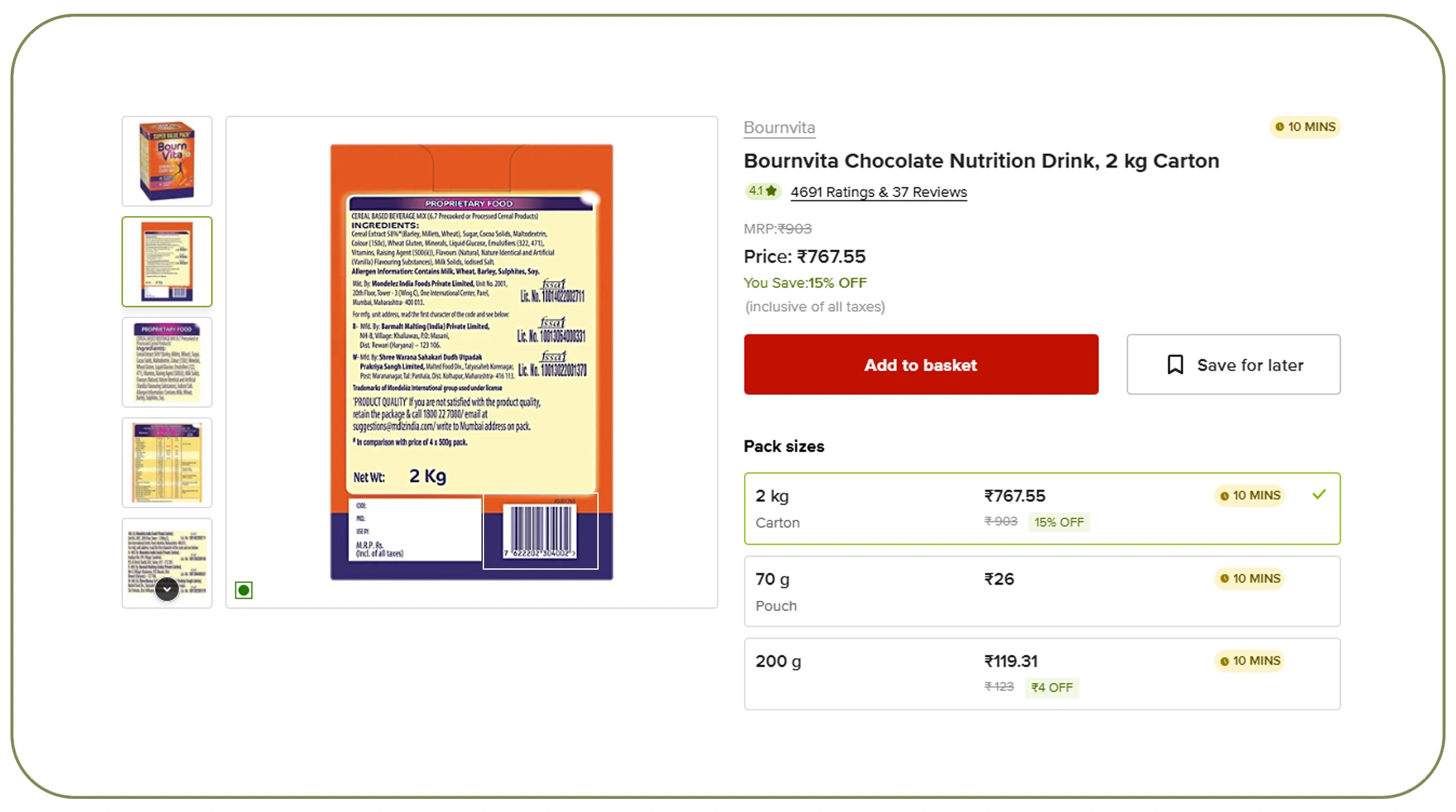This screenshot has height=812, width=1456.
Task: Select the first carton front thumbnail
Action: click(x=167, y=161)
